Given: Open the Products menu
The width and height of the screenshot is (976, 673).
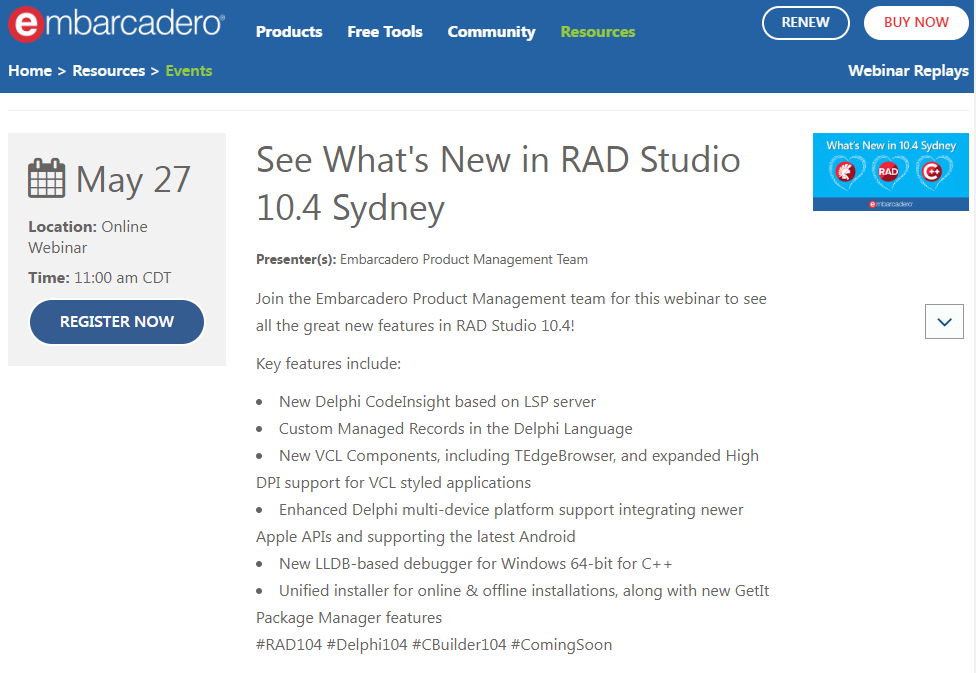Looking at the screenshot, I should pyautogui.click(x=289, y=32).
